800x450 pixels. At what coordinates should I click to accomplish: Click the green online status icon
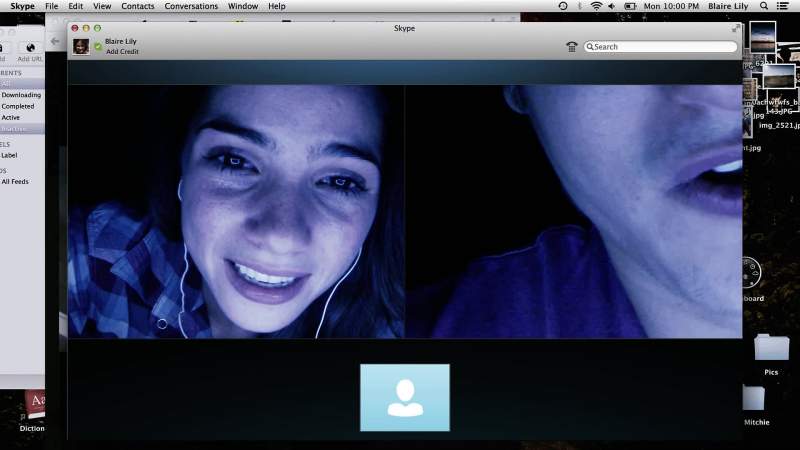coord(98,46)
